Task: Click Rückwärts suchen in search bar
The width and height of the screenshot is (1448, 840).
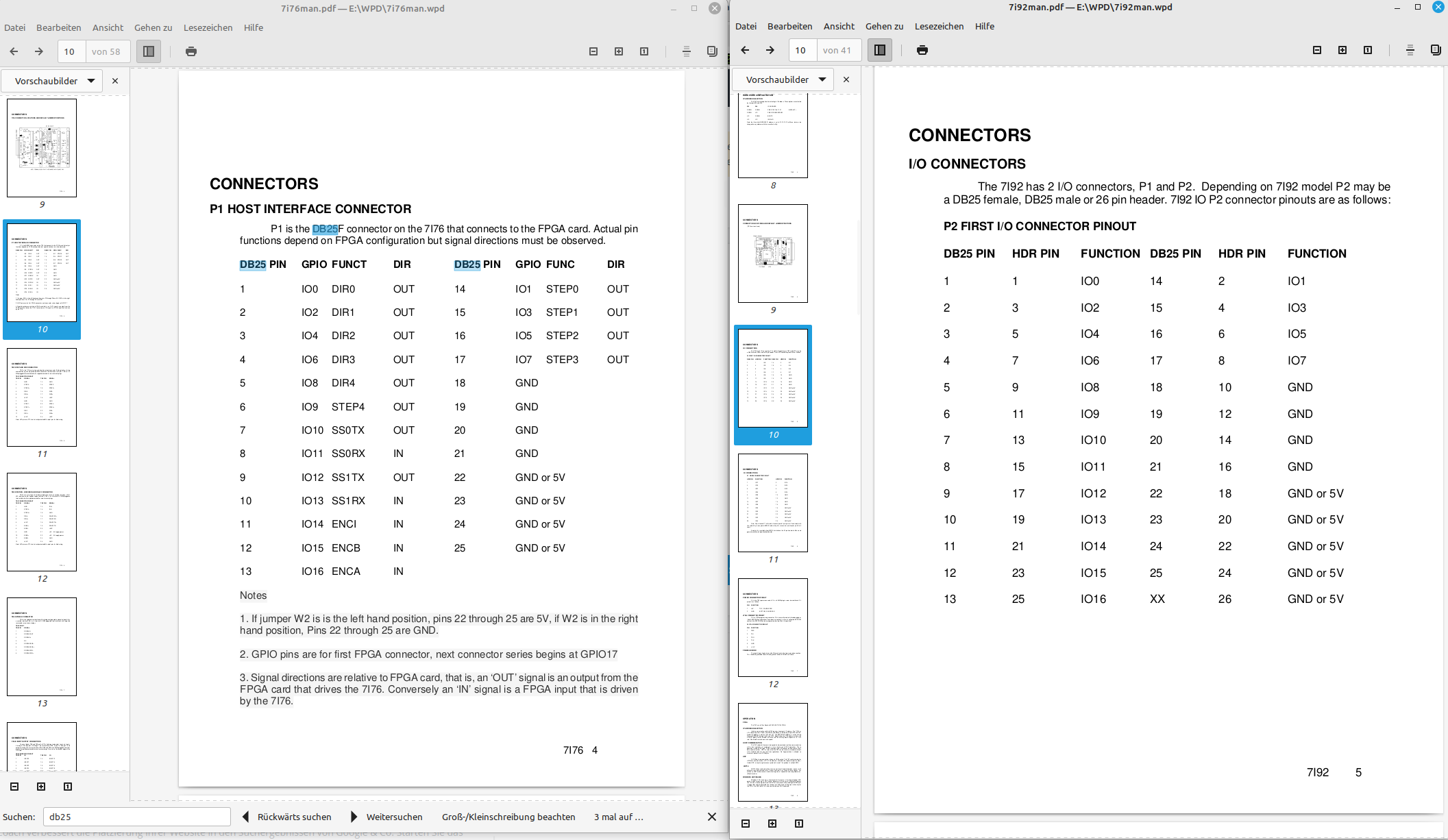Action: coord(287,817)
